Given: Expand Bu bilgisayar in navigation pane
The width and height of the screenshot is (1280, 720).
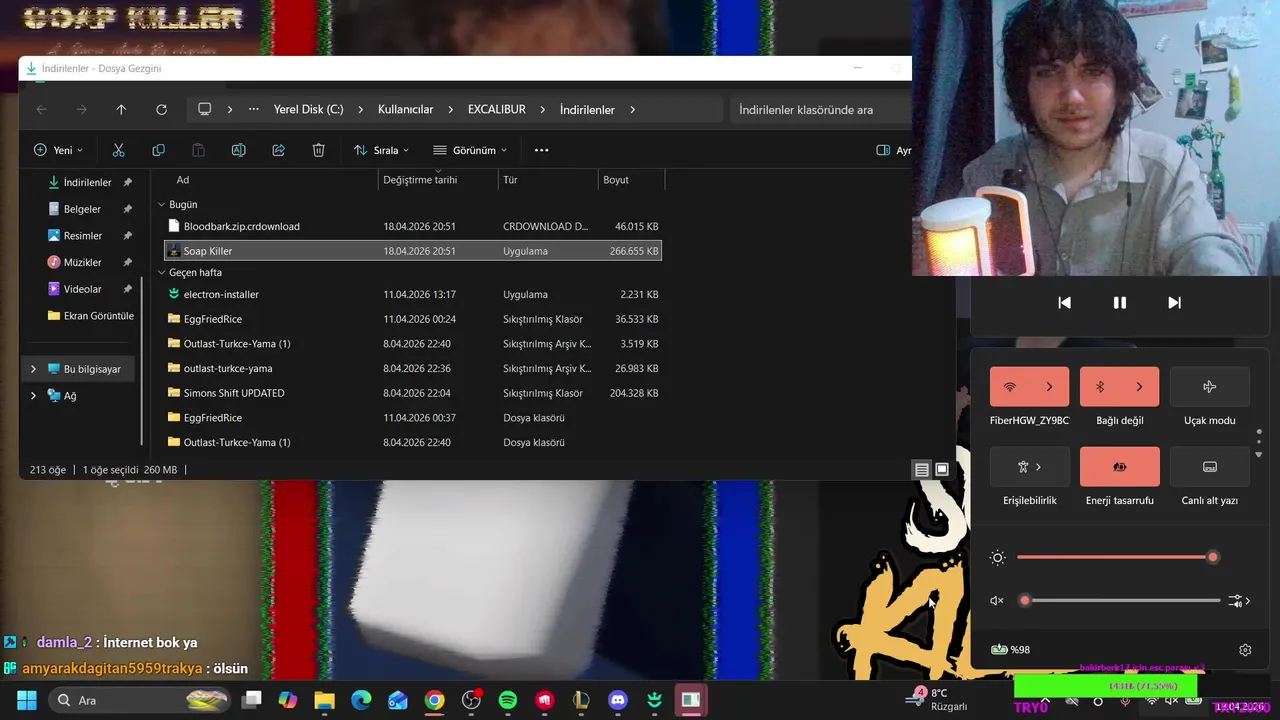Looking at the screenshot, I should (x=33, y=369).
